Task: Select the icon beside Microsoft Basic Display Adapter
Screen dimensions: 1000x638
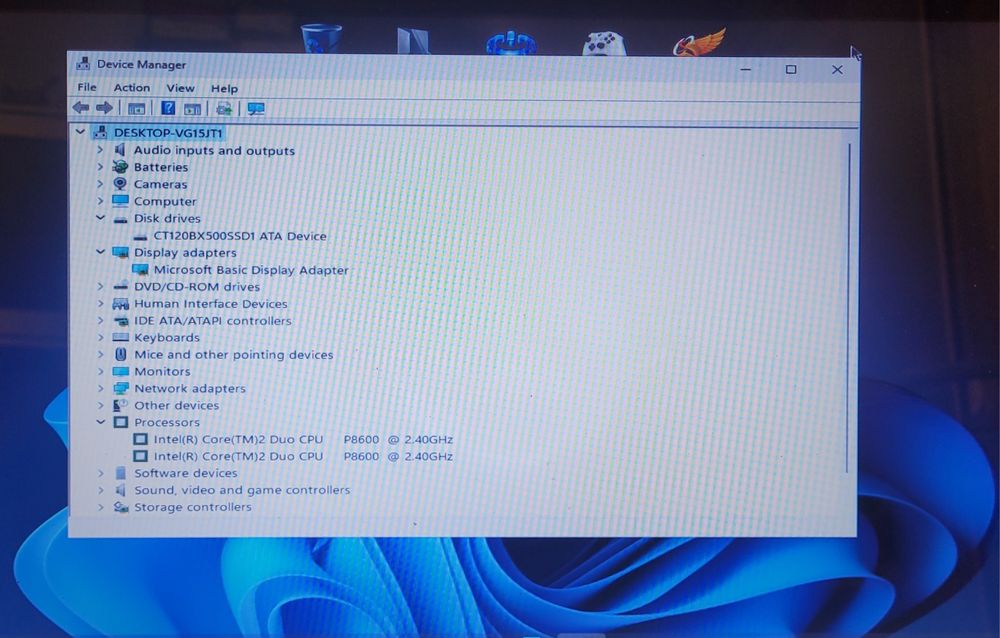Action: [x=140, y=269]
